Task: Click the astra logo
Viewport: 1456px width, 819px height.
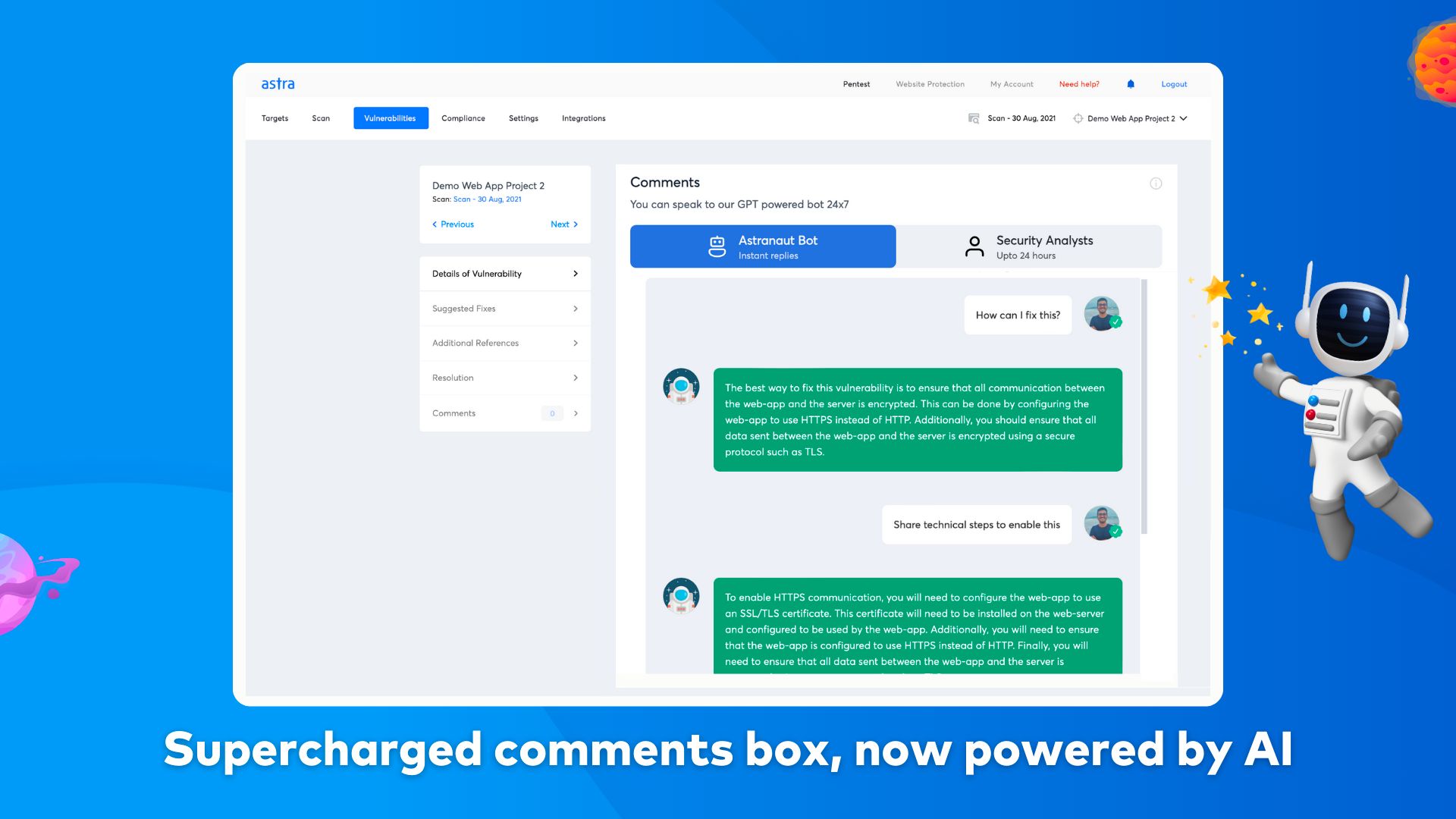Action: coord(278,84)
